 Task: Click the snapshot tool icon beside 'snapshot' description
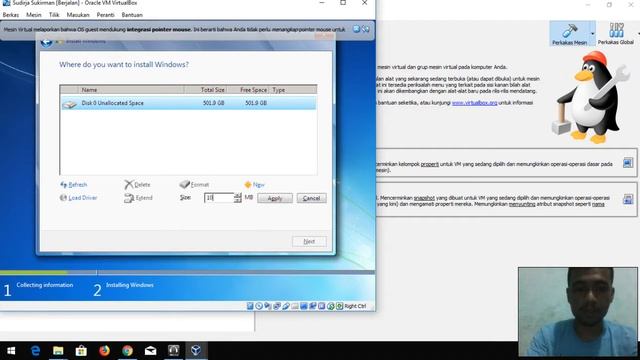[628, 200]
